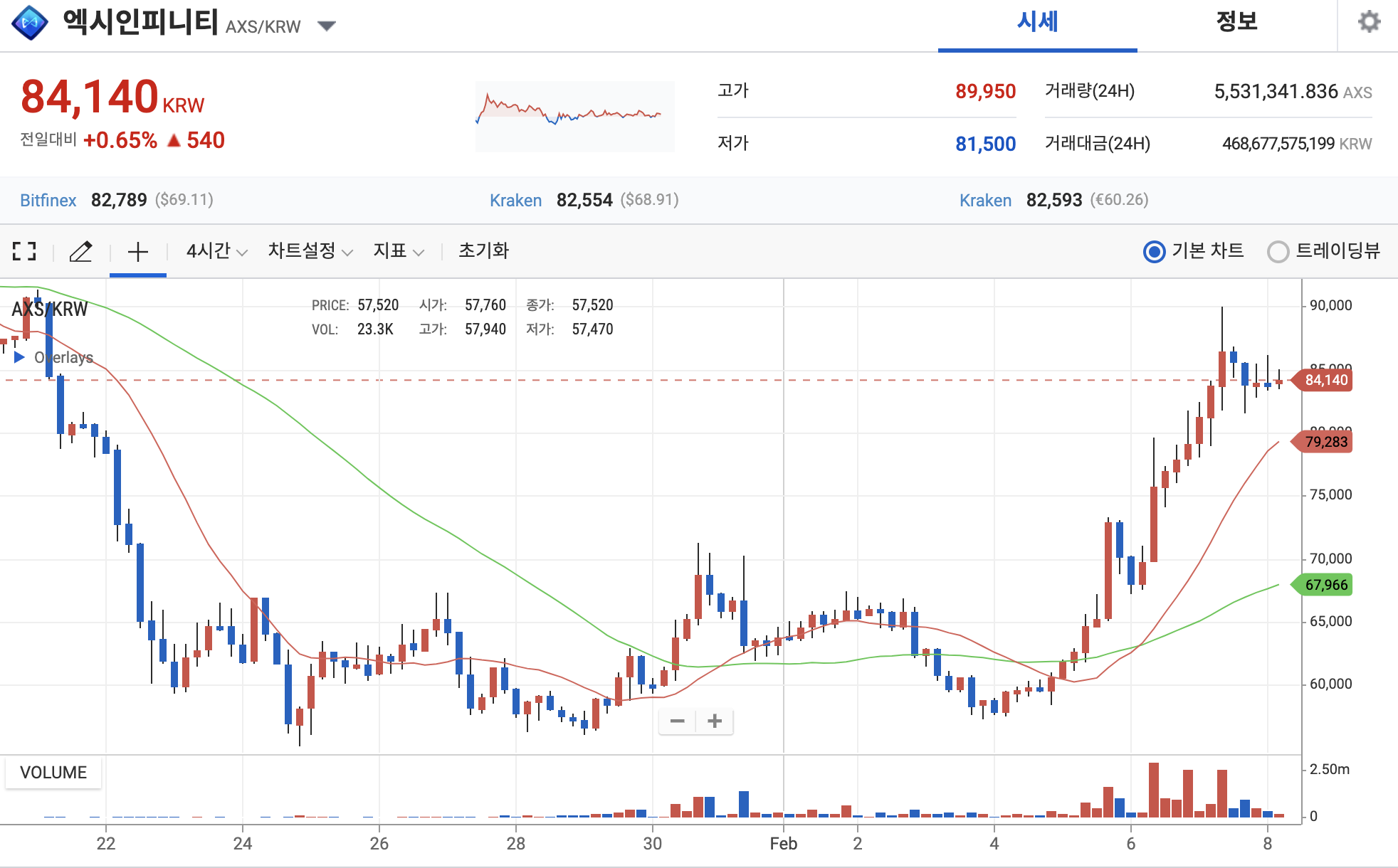Click the mini price sparkline thumbnail
This screenshot has height=868, width=1398.
coord(574,116)
